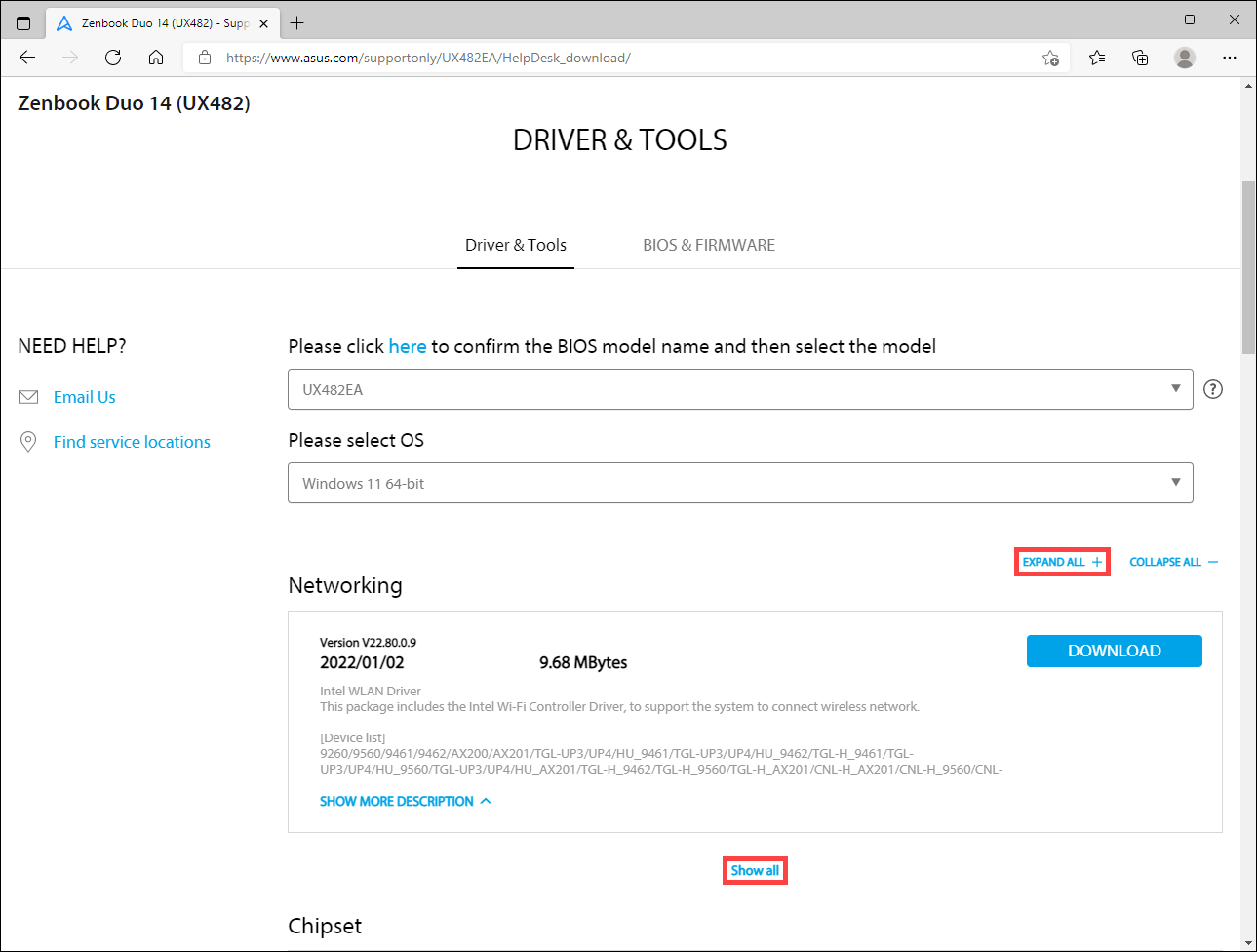
Task: Click the browser profile avatar
Action: coord(1184,58)
